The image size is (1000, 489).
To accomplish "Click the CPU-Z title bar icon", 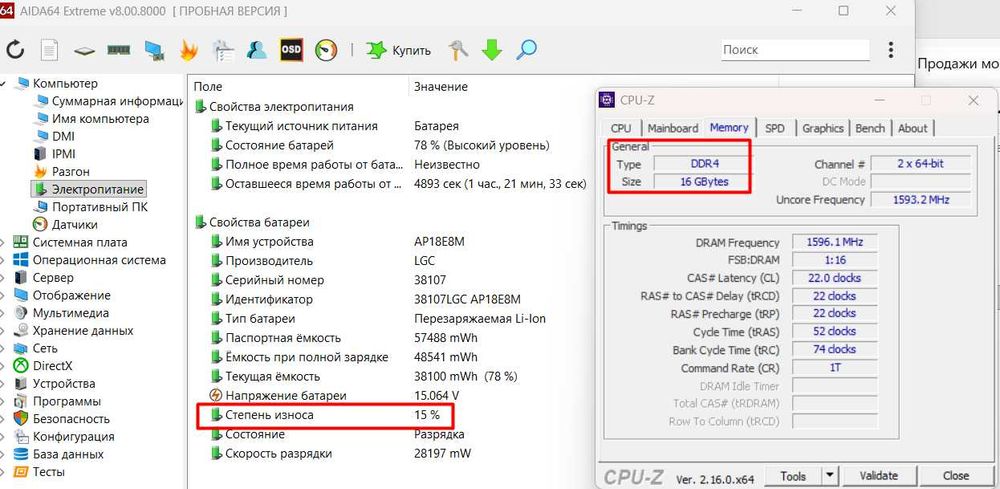I will 608,100.
